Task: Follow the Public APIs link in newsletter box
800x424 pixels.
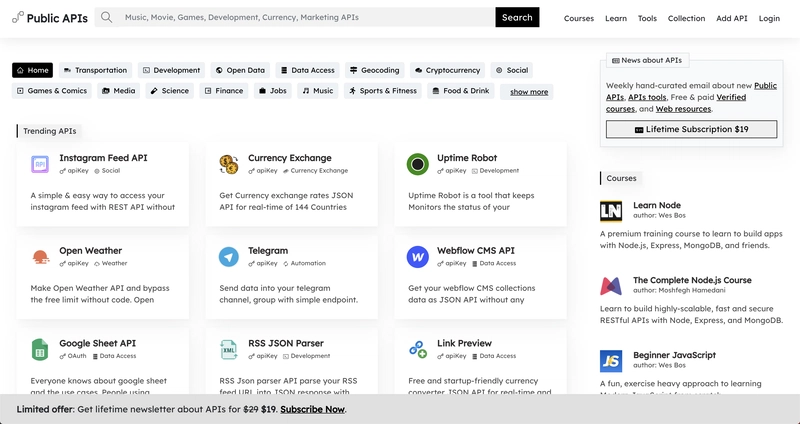Action: (691, 91)
